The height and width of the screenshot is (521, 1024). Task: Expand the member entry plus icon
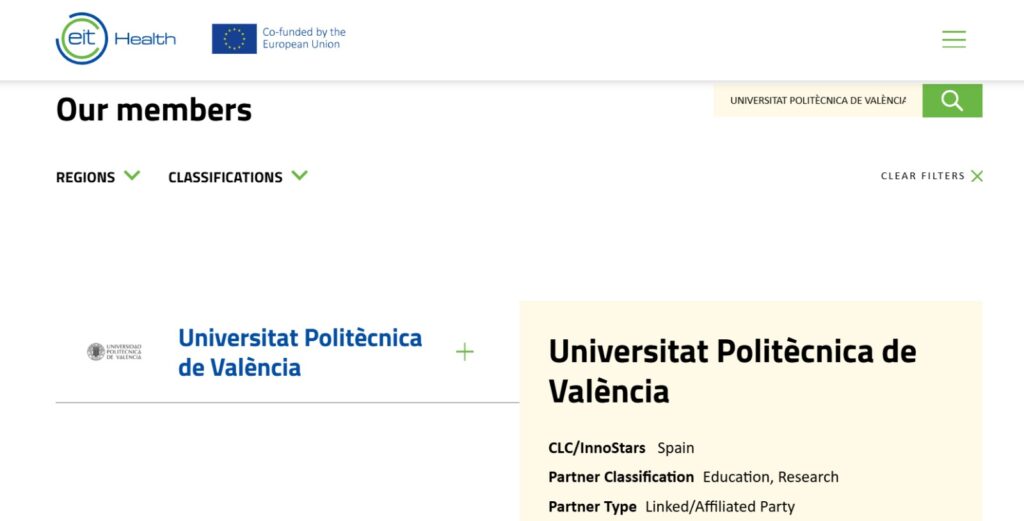click(464, 353)
